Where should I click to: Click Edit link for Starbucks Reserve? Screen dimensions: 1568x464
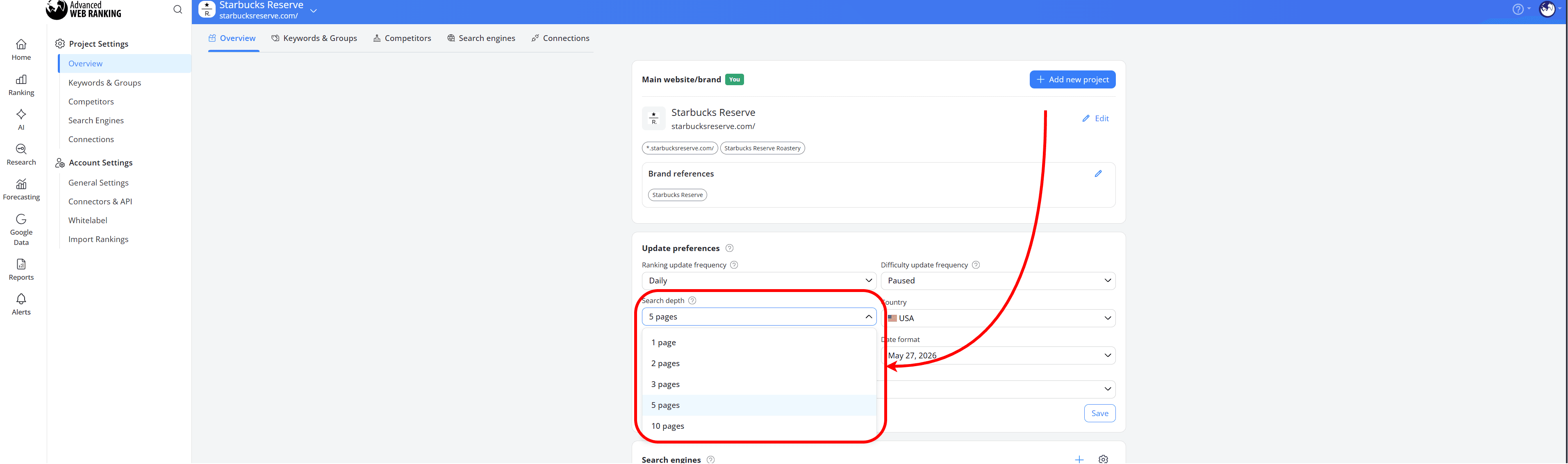tap(1096, 119)
